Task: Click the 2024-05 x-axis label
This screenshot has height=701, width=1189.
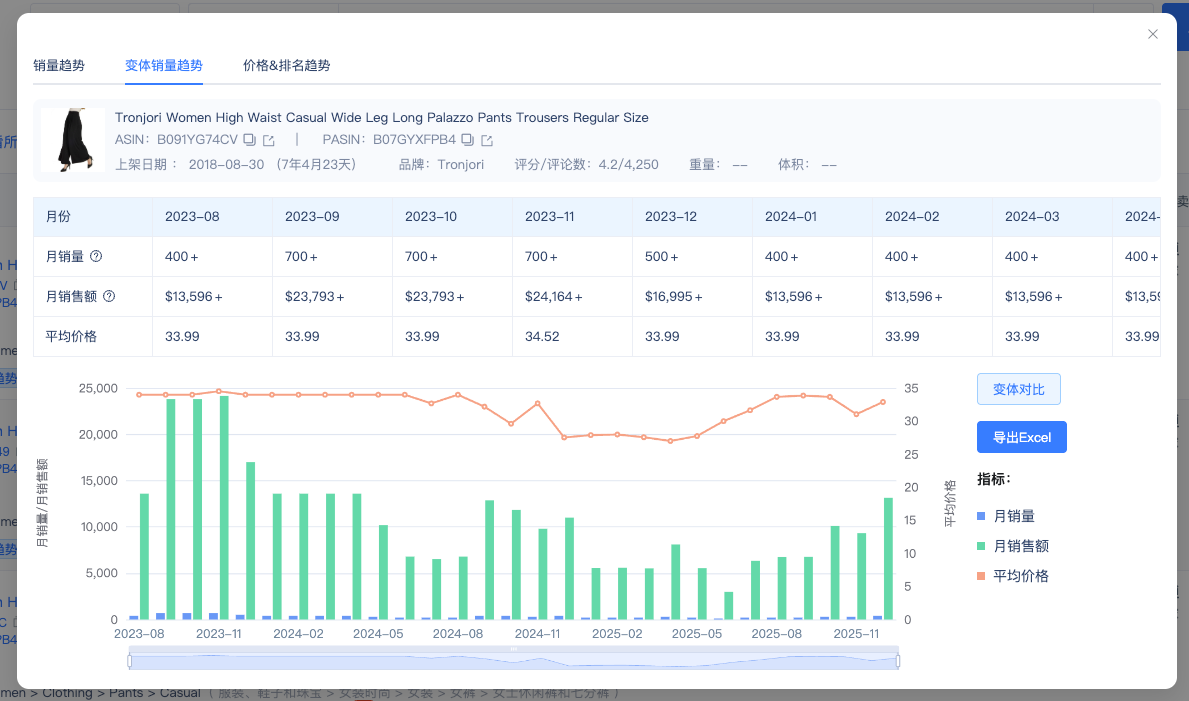Action: point(378,633)
